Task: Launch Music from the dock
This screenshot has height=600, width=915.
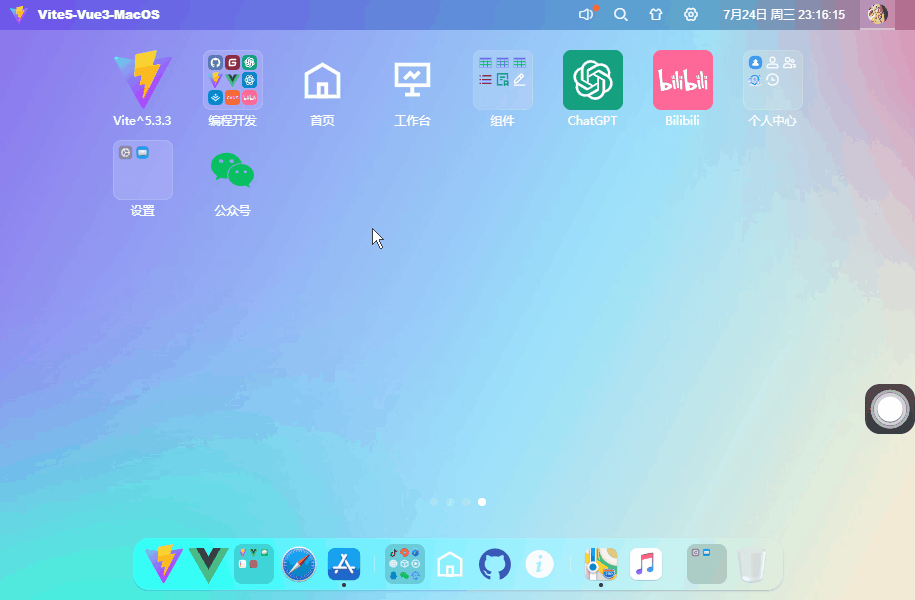Action: (x=646, y=564)
